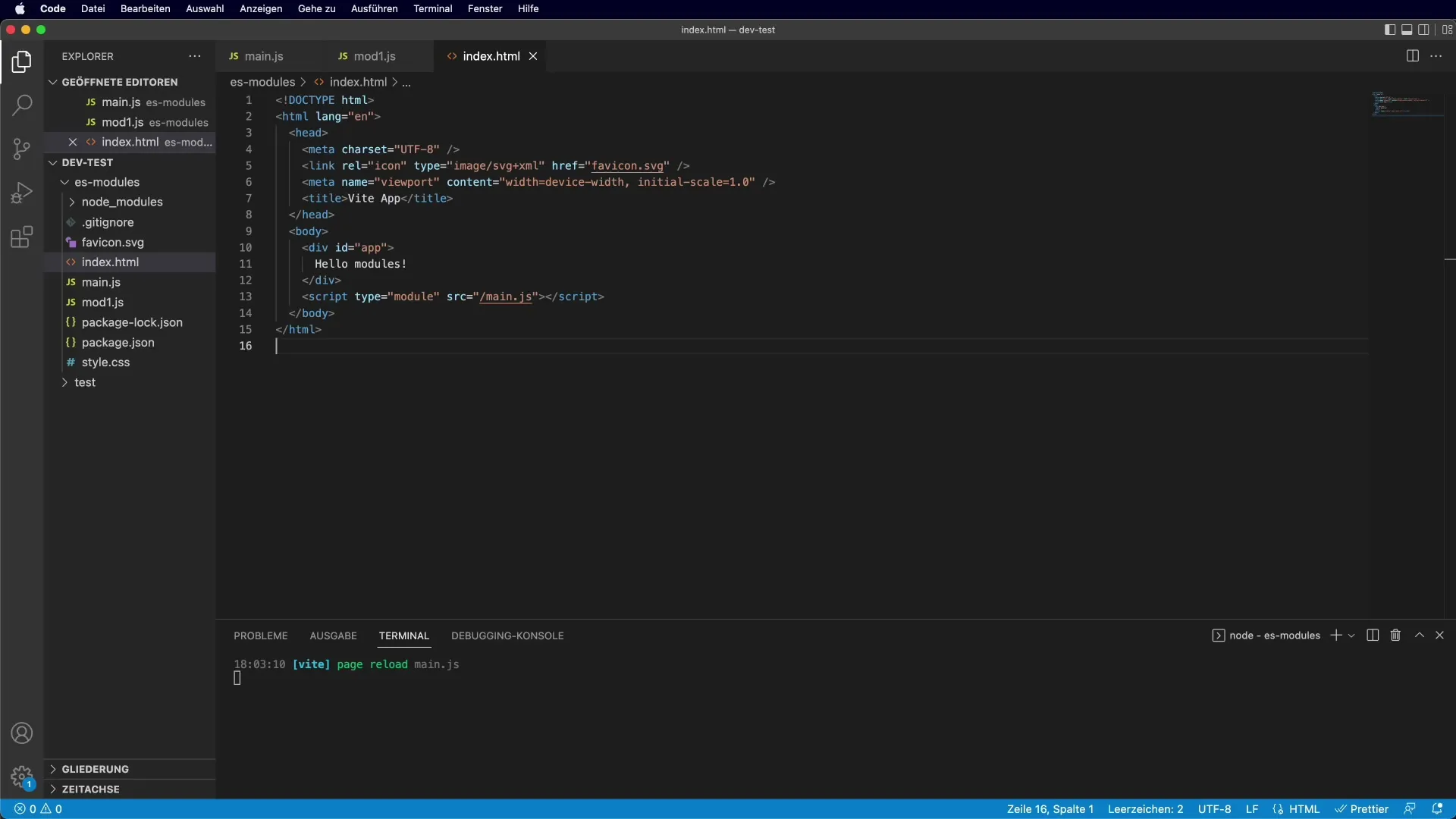Image resolution: width=1456 pixels, height=819 pixels.
Task: Maximize the panel size chevron
Action: [1420, 635]
